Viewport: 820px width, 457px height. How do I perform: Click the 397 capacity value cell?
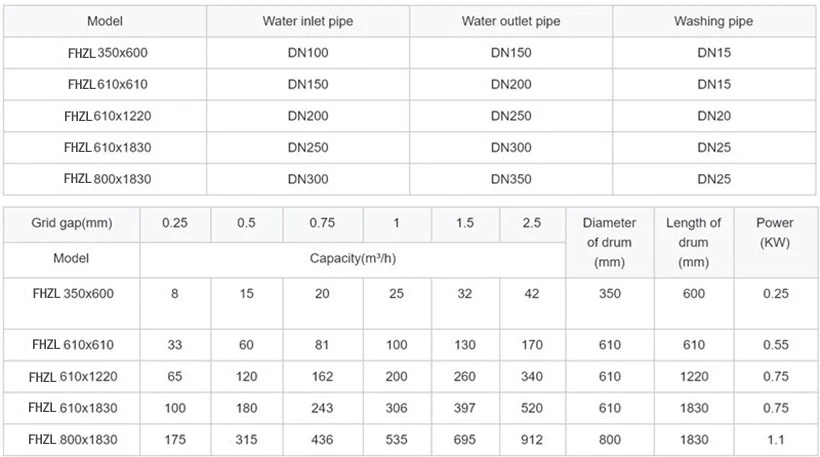[465, 408]
